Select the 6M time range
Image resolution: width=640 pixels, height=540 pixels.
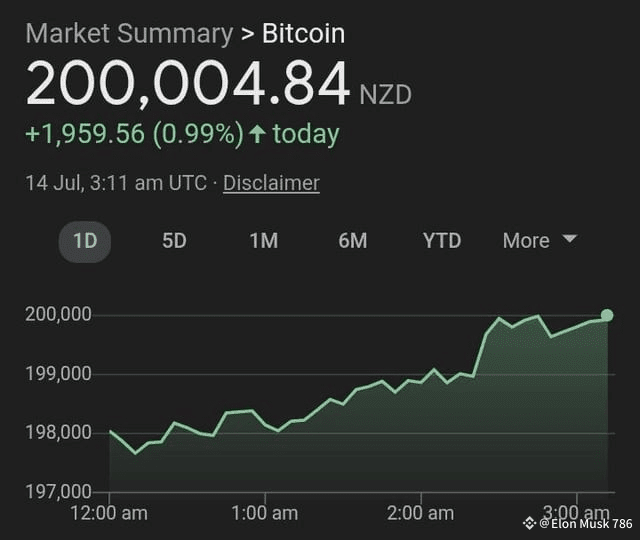coord(352,241)
